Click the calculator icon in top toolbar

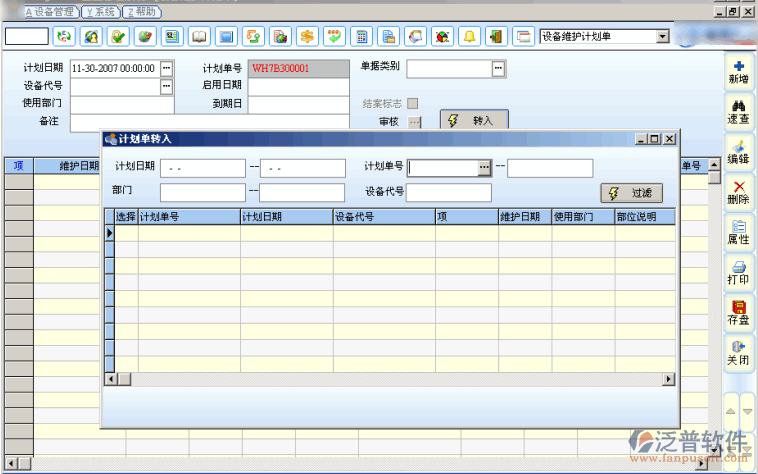361,37
